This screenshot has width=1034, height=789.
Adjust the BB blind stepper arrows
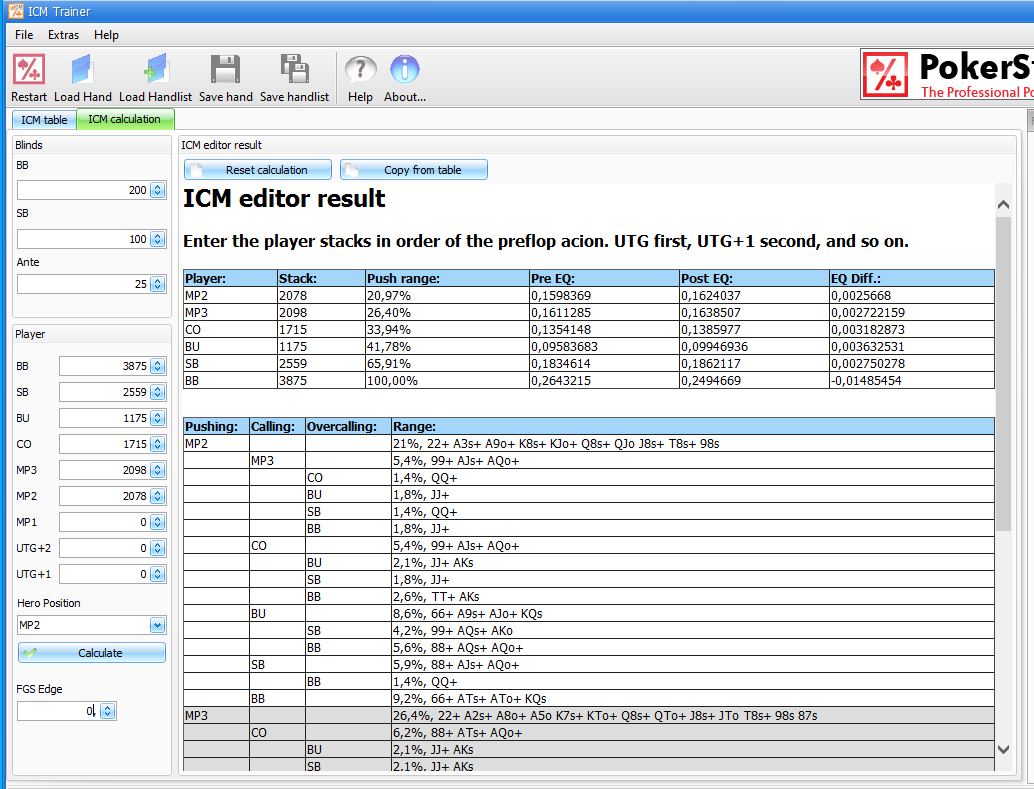click(x=158, y=190)
